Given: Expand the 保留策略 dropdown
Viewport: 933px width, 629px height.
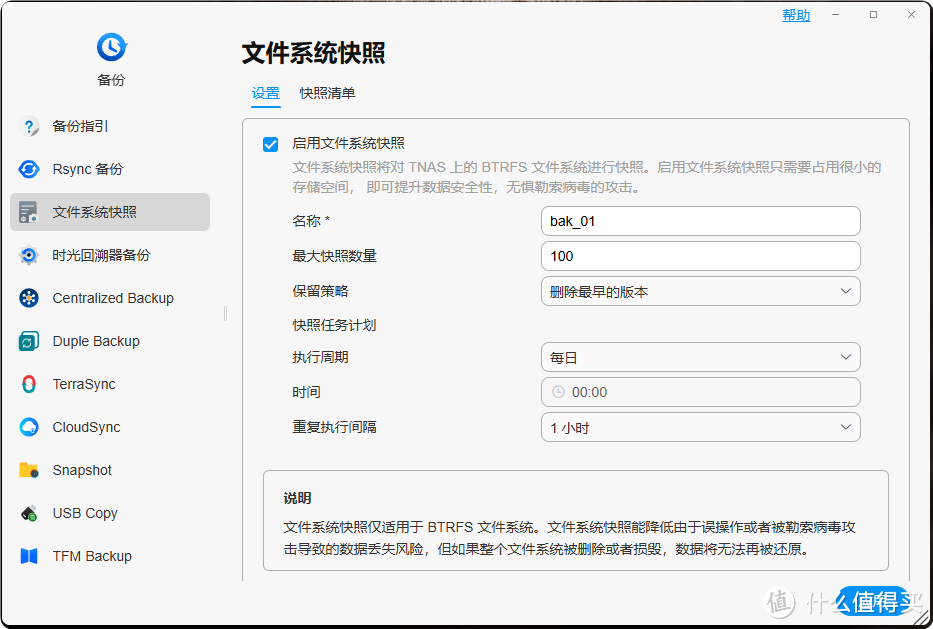Looking at the screenshot, I should pos(700,292).
